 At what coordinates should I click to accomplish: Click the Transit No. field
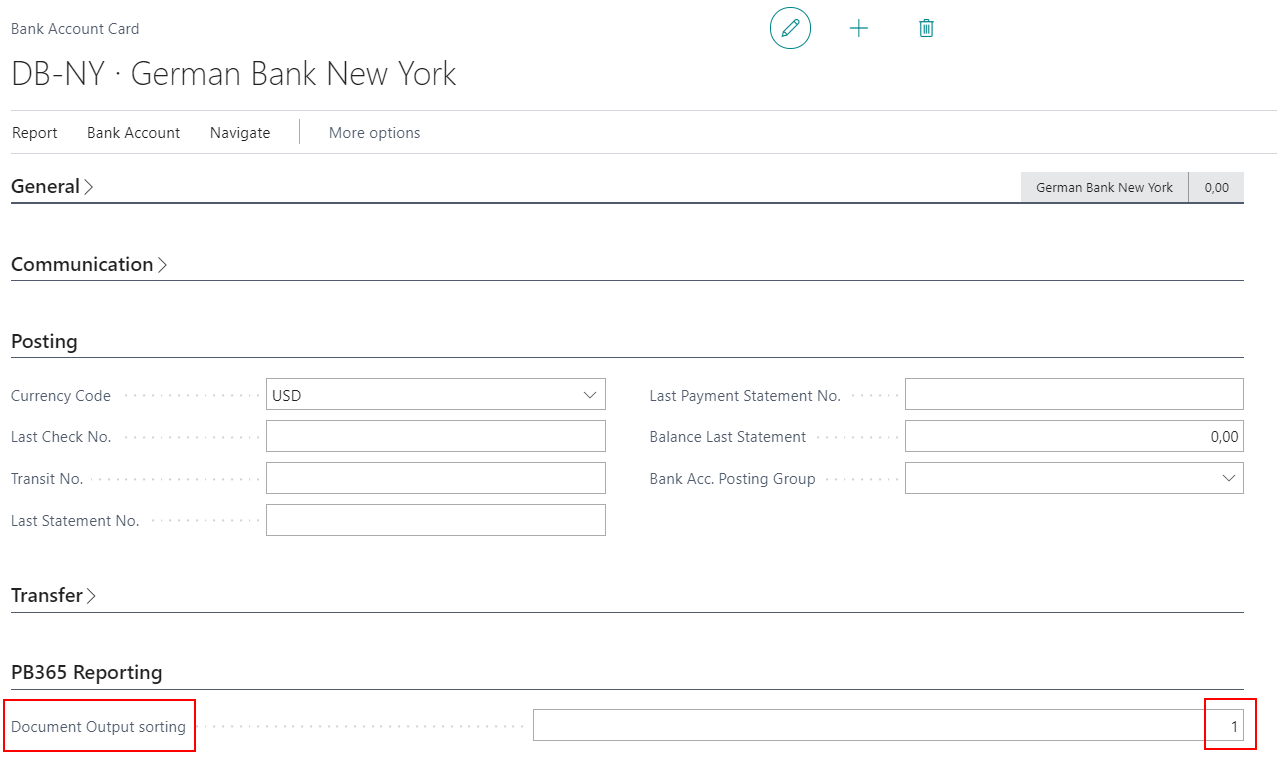(x=436, y=478)
